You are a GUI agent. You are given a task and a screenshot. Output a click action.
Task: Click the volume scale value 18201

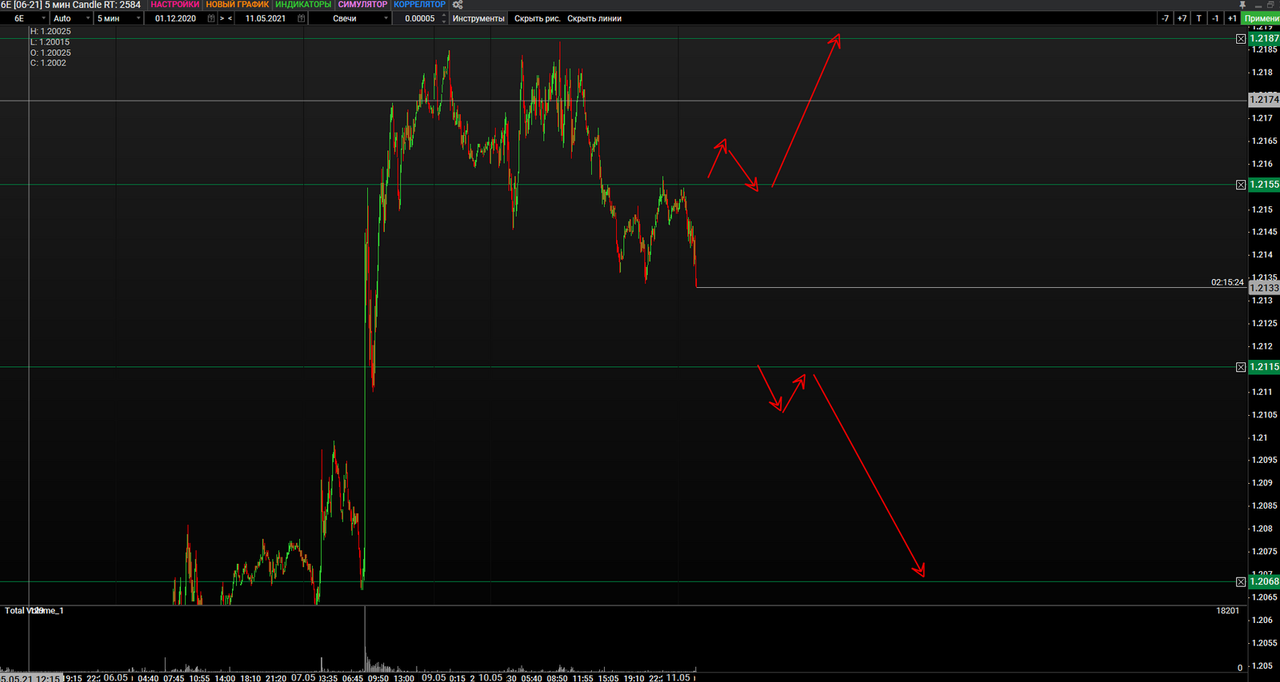(x=1228, y=610)
